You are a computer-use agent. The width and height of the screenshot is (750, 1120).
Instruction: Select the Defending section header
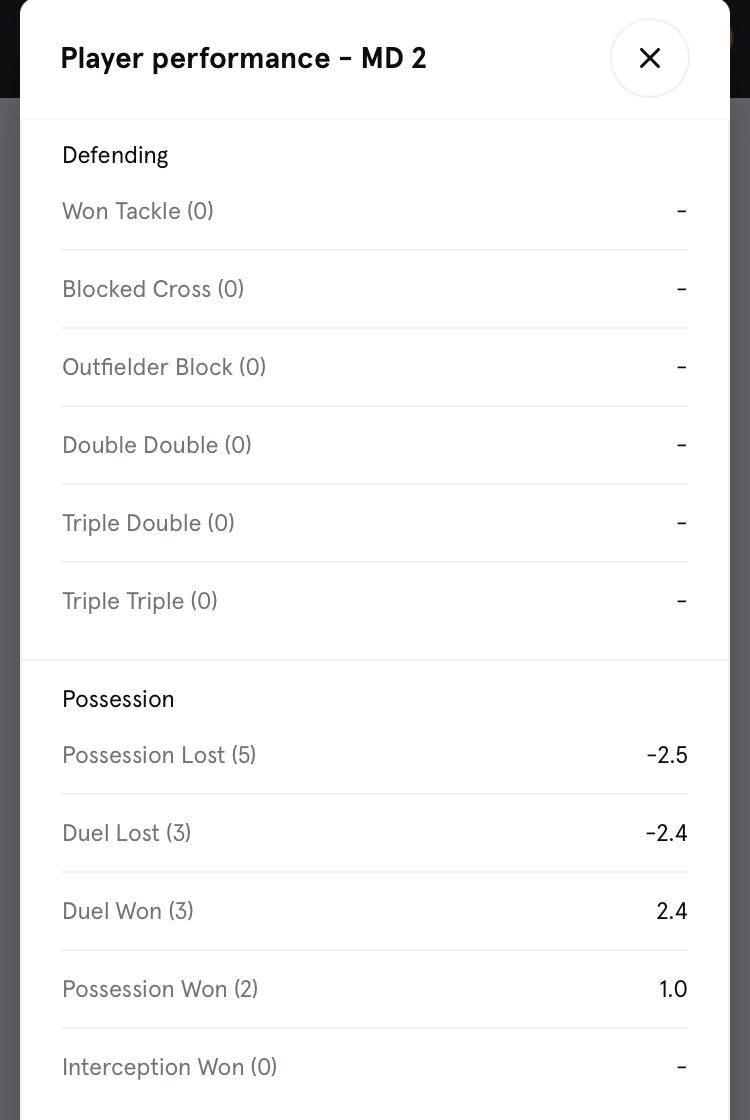(x=115, y=155)
